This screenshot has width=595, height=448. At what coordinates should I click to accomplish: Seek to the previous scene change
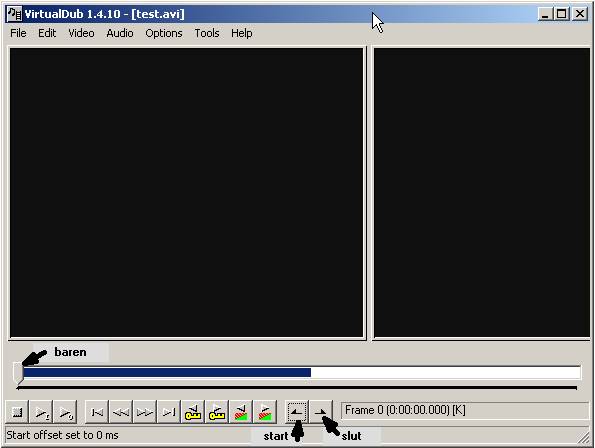[x=241, y=412]
